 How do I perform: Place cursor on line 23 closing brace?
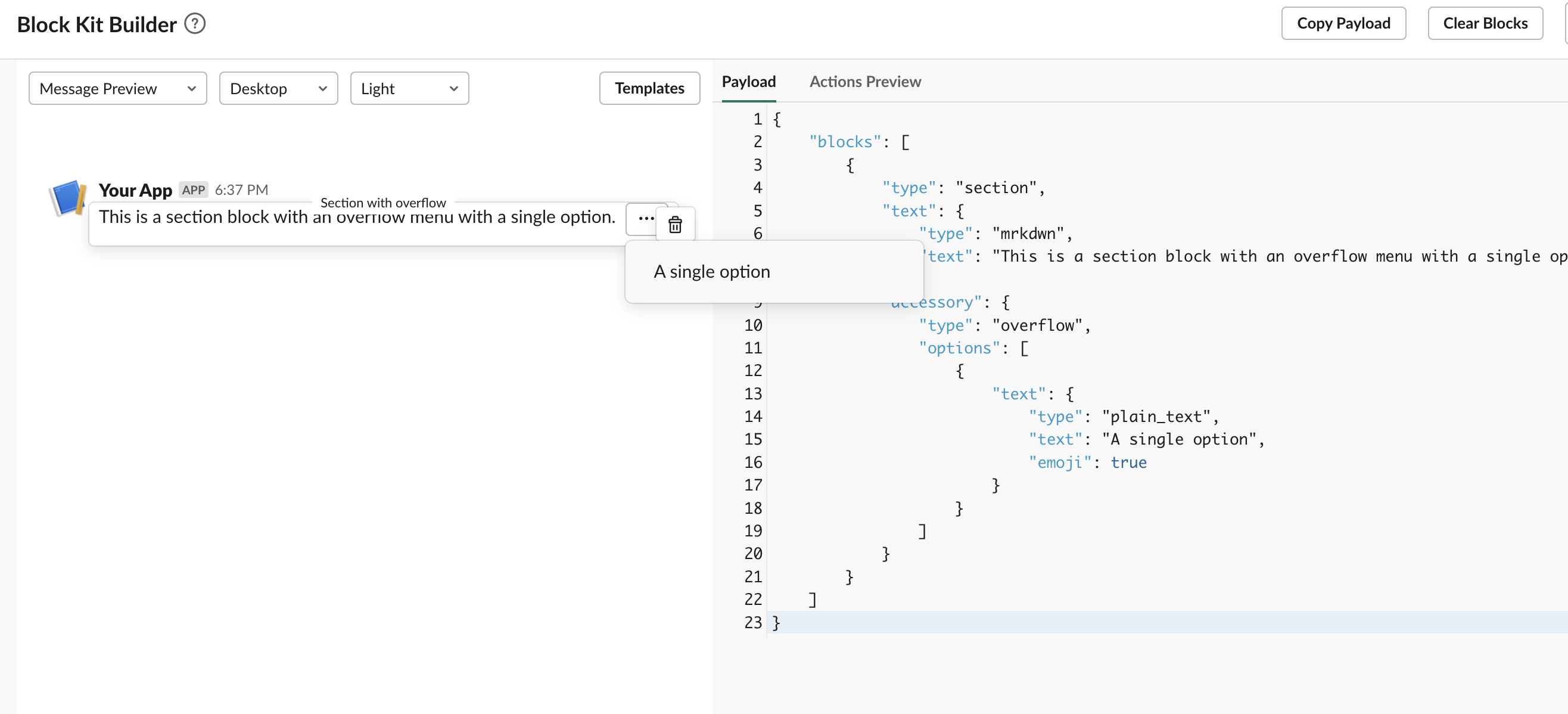(x=776, y=622)
